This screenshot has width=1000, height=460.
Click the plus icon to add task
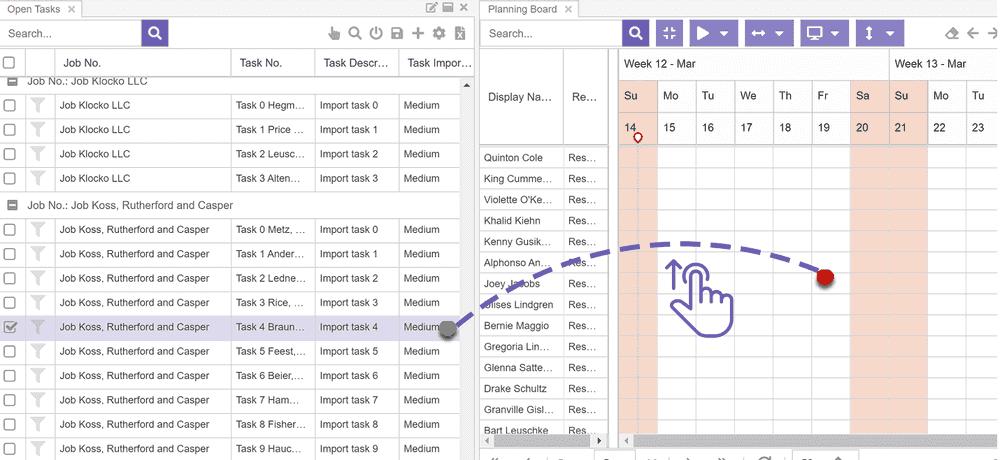[x=418, y=34]
